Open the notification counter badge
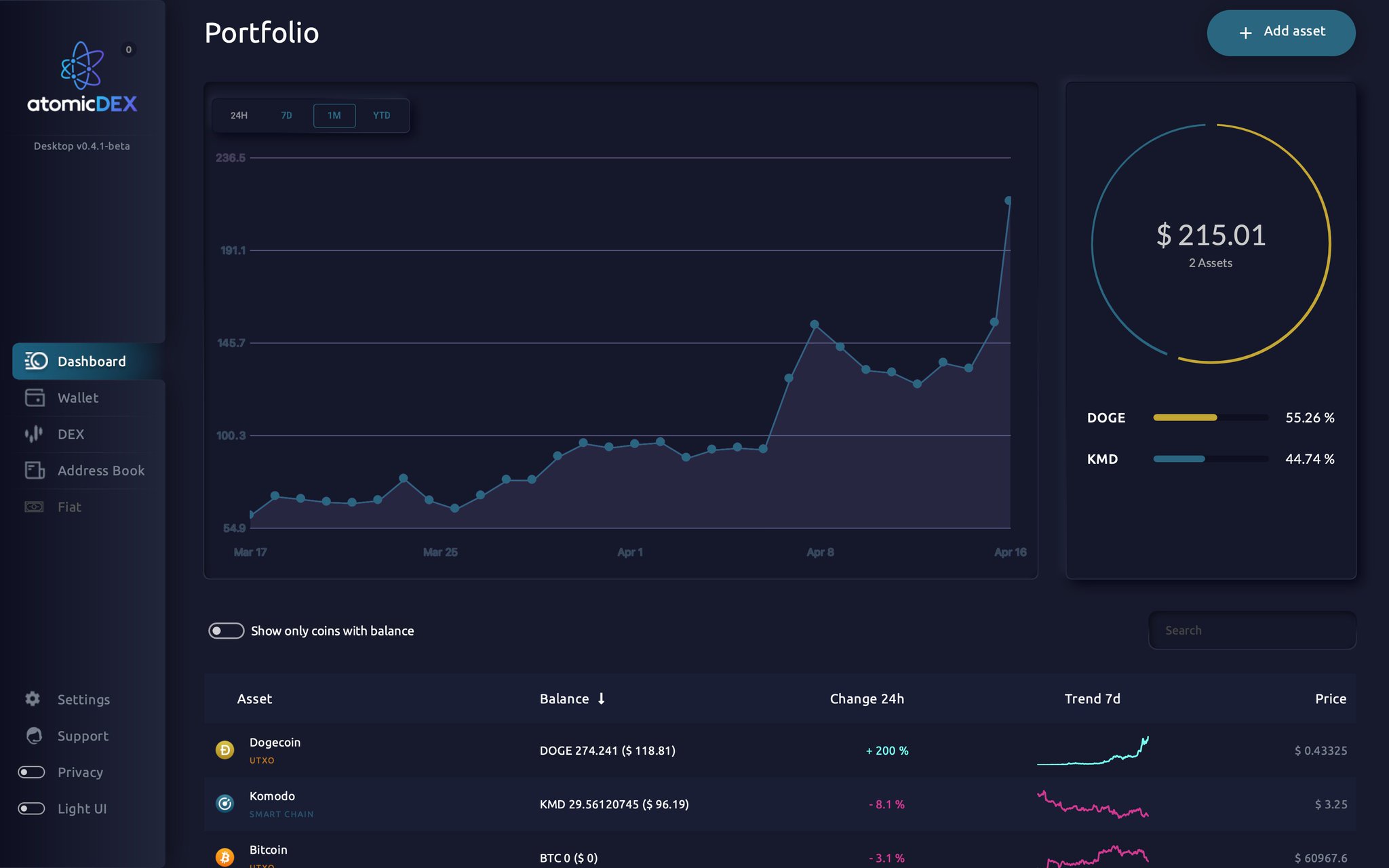 tap(129, 50)
